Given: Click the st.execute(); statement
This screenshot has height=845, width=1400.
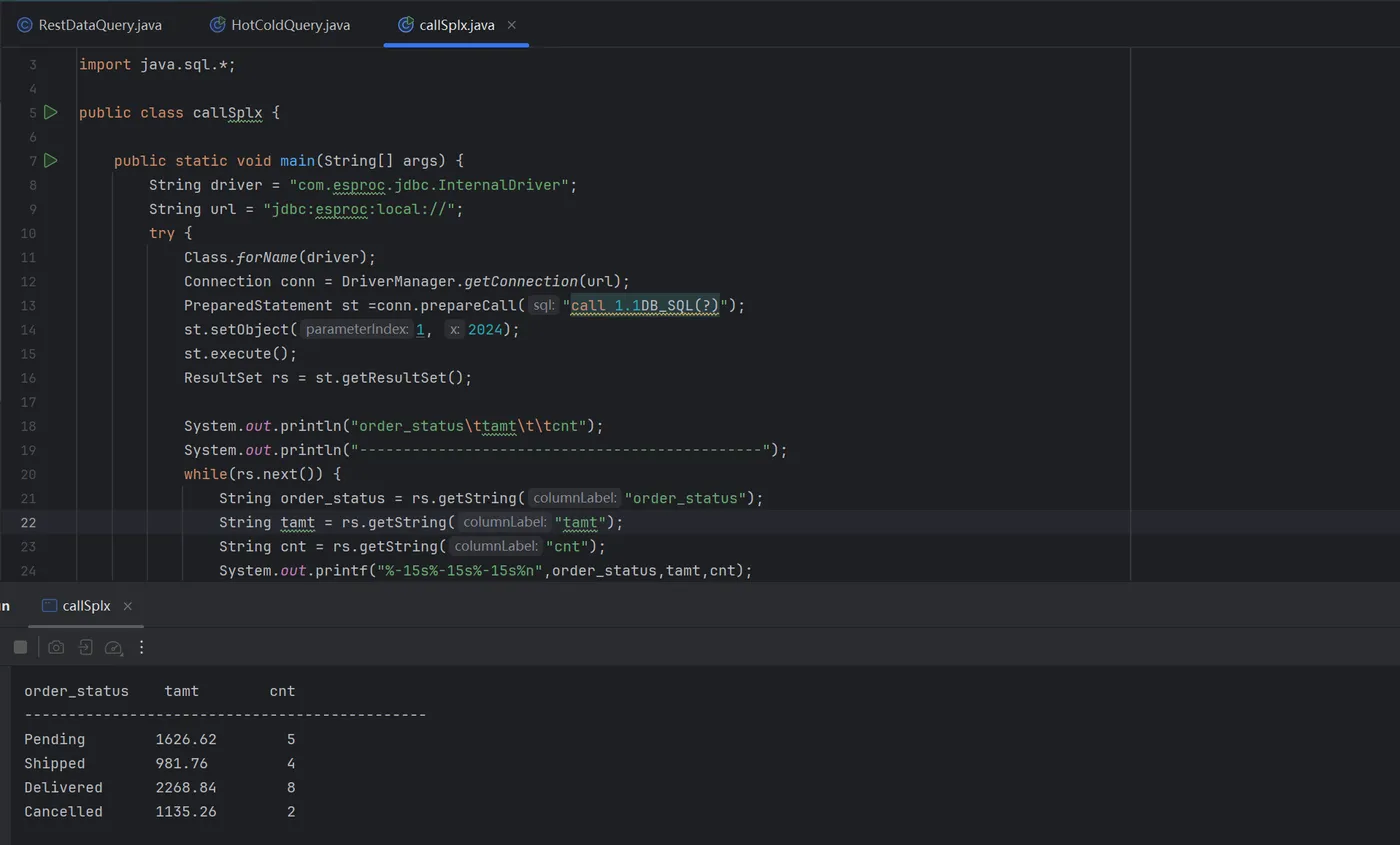Looking at the screenshot, I should 241,353.
